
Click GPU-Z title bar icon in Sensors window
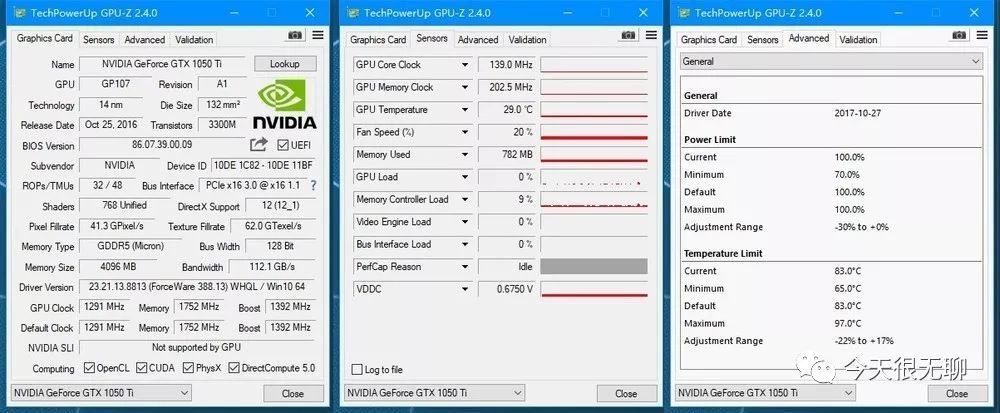354,13
